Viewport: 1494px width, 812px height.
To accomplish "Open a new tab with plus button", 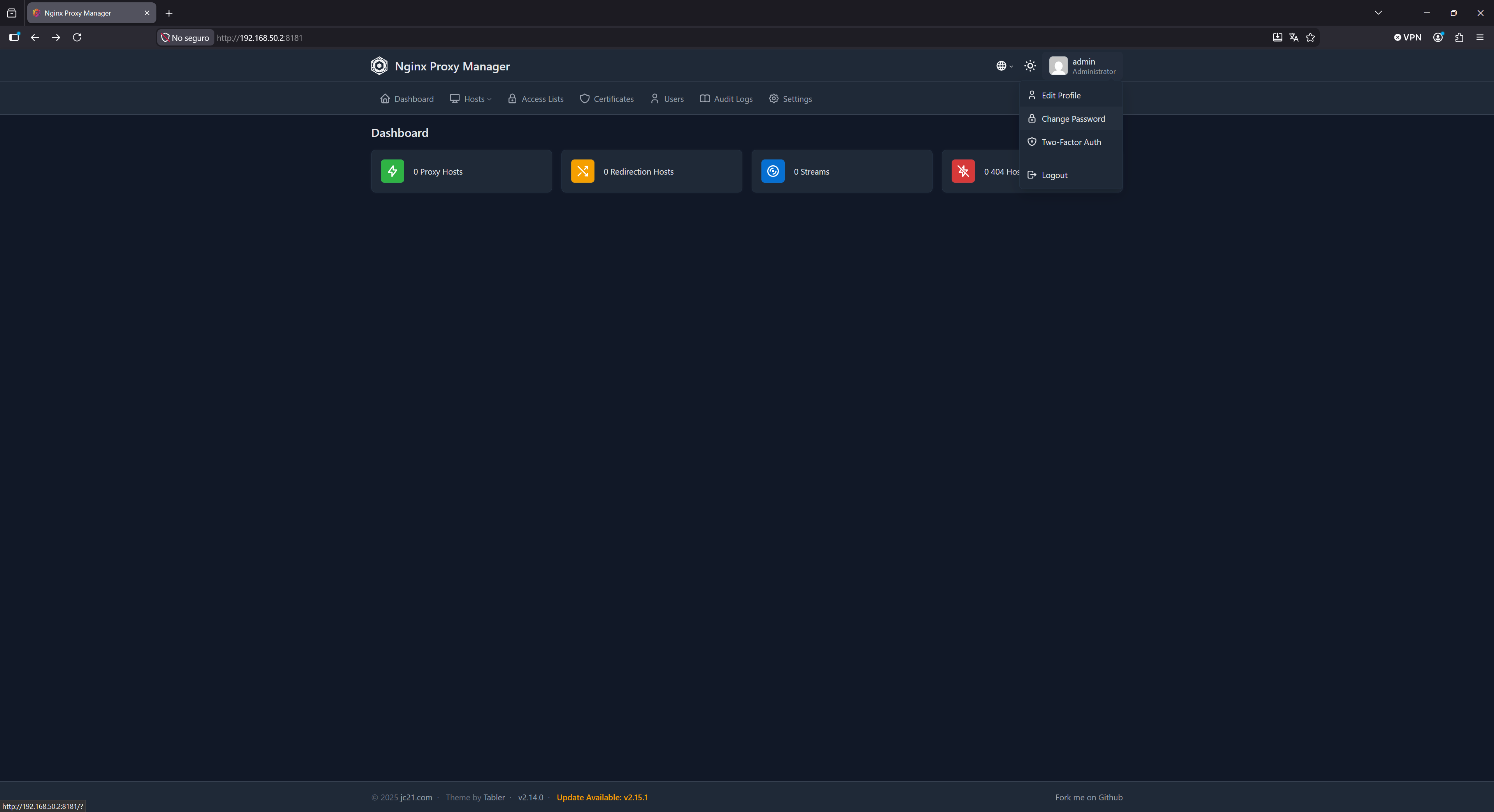I will [169, 13].
